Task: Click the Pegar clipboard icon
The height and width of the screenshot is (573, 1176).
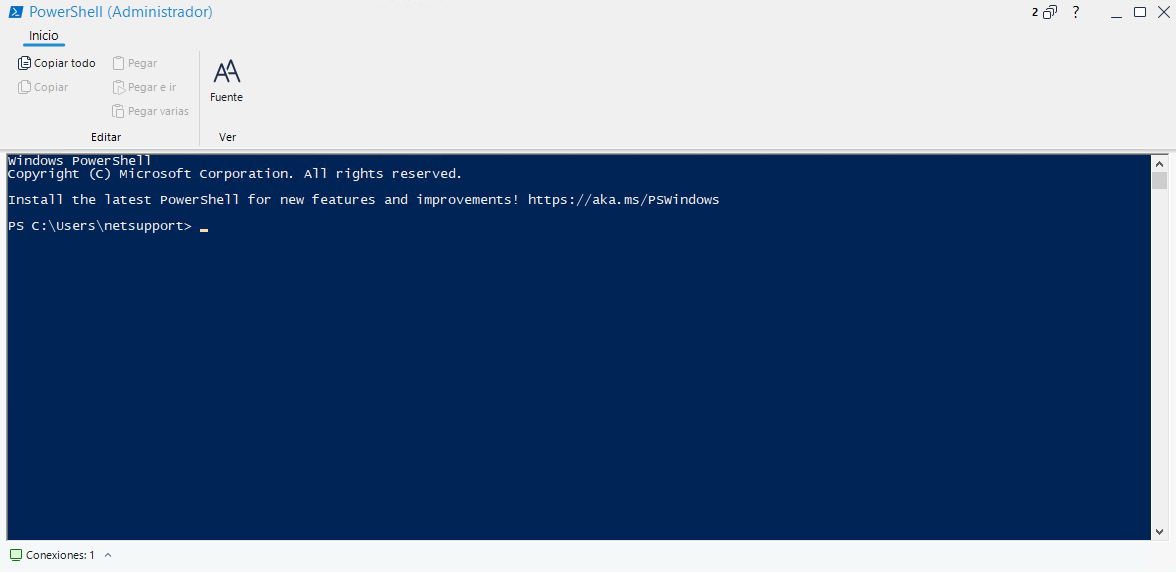Action: tap(118, 63)
